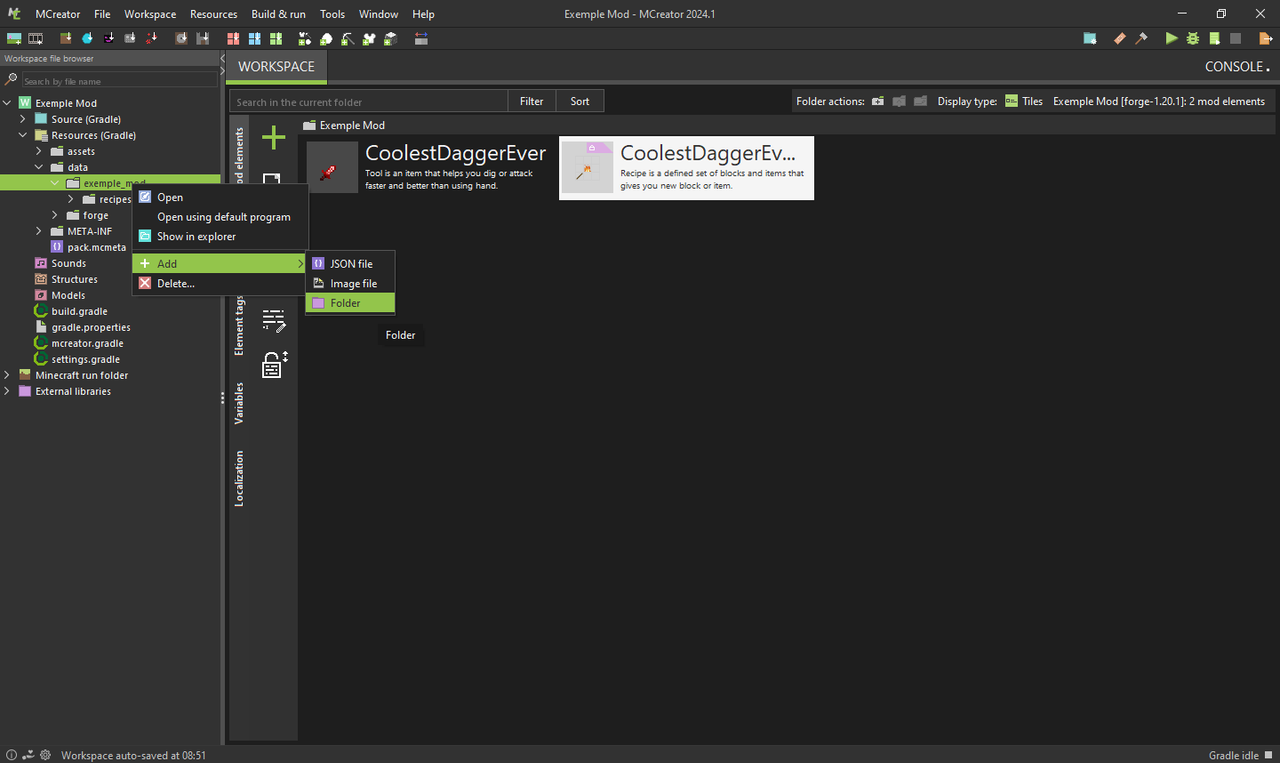The height and width of the screenshot is (763, 1280).
Task: Choose Show in explorer context entry
Action: (x=220, y=237)
